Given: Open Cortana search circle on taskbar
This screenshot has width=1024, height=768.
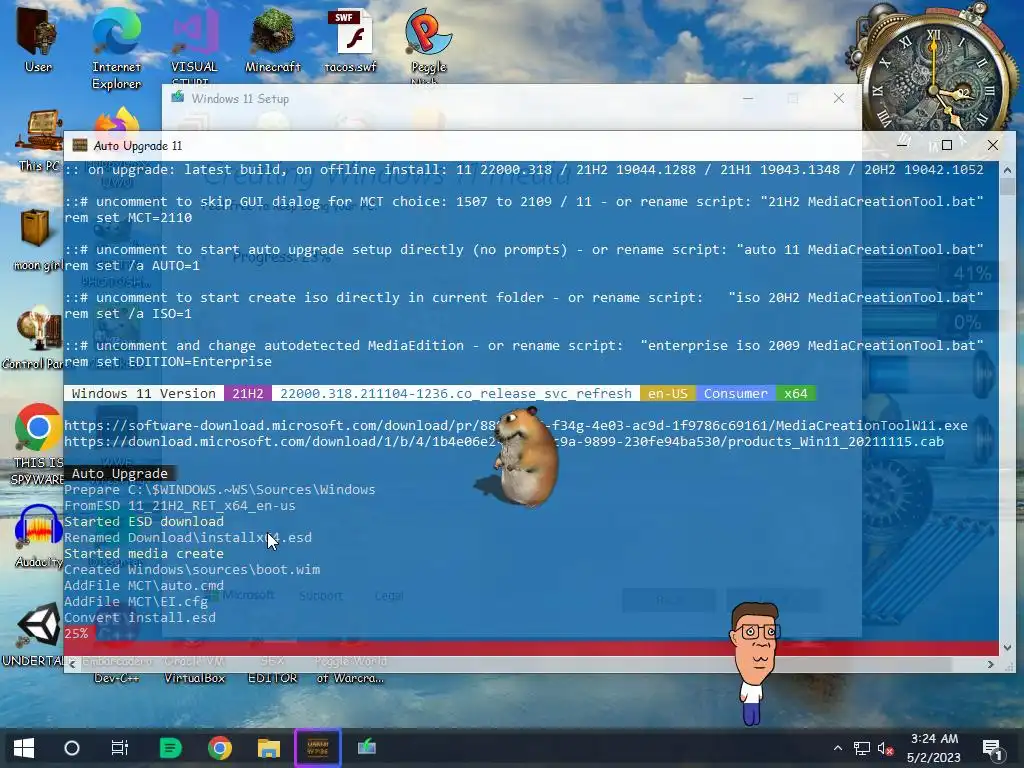Looking at the screenshot, I should coord(72,748).
